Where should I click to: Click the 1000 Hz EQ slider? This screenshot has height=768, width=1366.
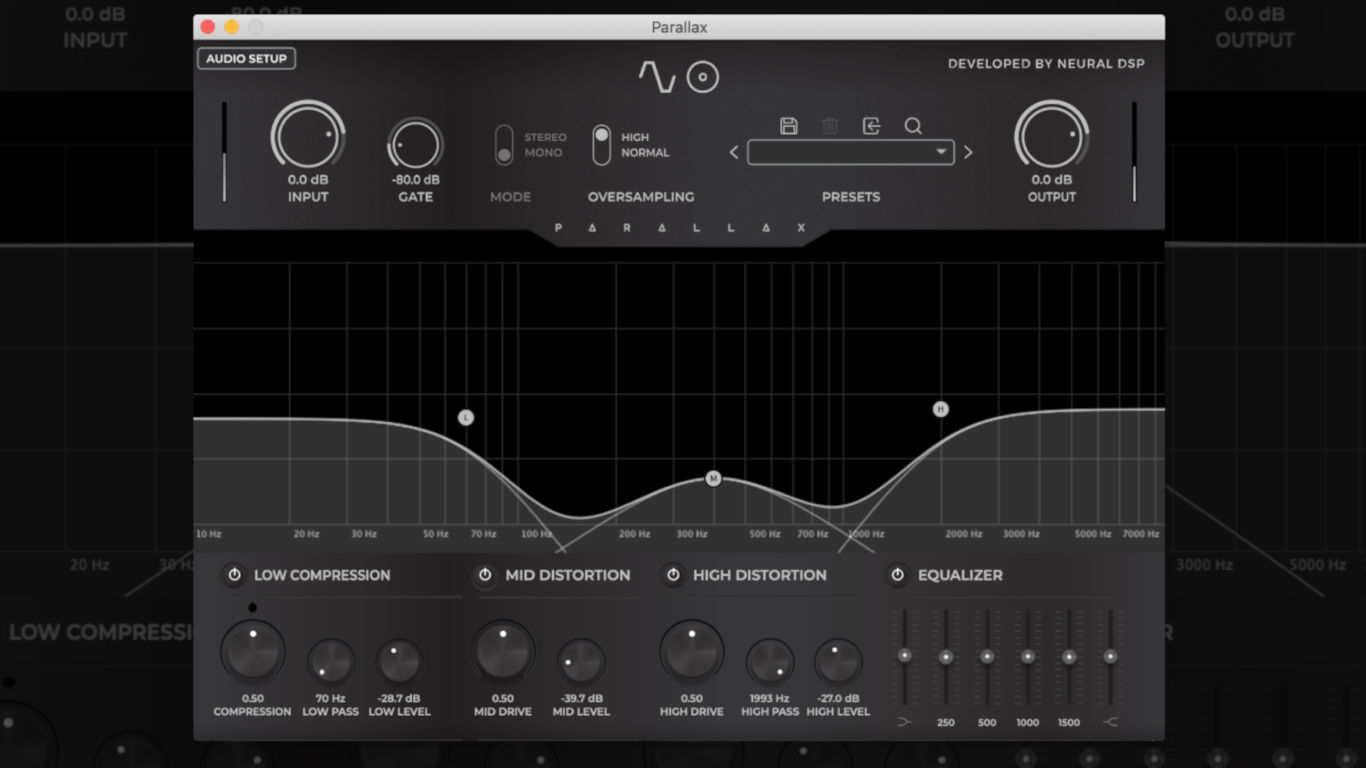point(1027,657)
